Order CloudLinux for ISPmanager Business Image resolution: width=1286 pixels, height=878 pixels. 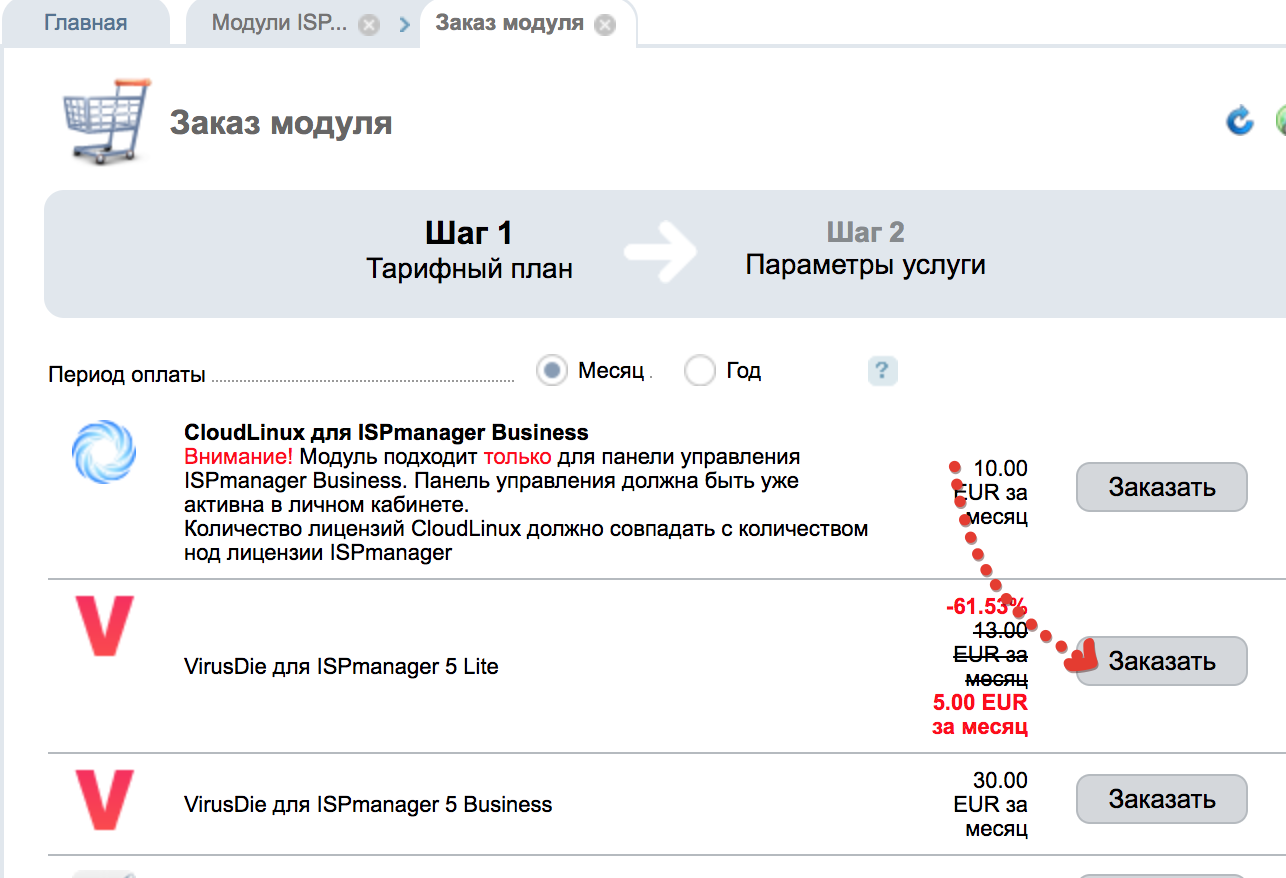coord(1161,487)
